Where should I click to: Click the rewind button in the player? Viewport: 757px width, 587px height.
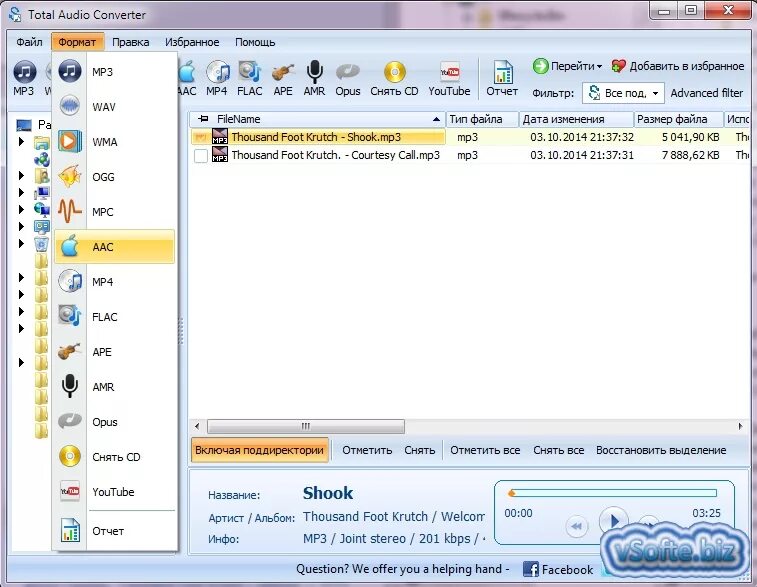(x=576, y=526)
